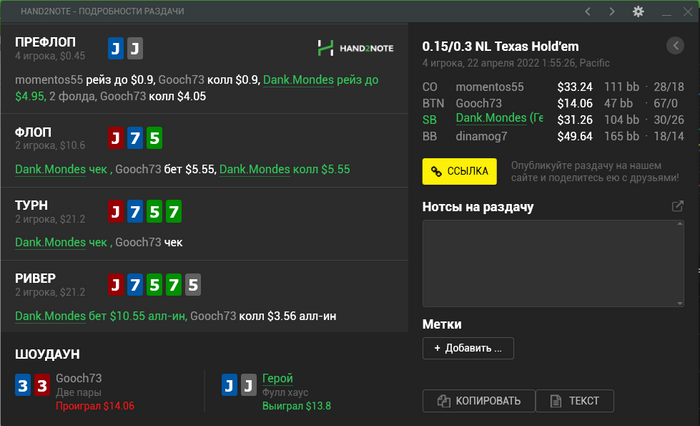Click blue 7 card on flop row
The height and width of the screenshot is (426, 700).
click(135, 138)
